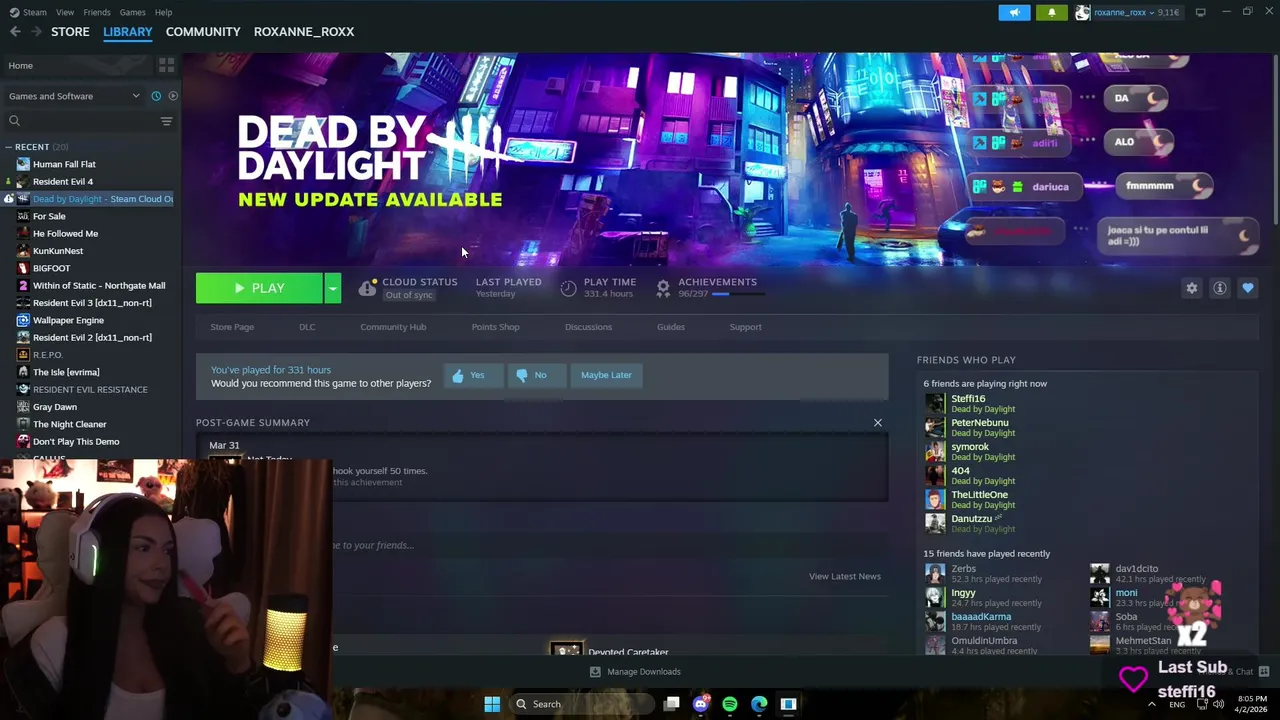
Task: Go to the STORE tab
Action: (x=70, y=32)
